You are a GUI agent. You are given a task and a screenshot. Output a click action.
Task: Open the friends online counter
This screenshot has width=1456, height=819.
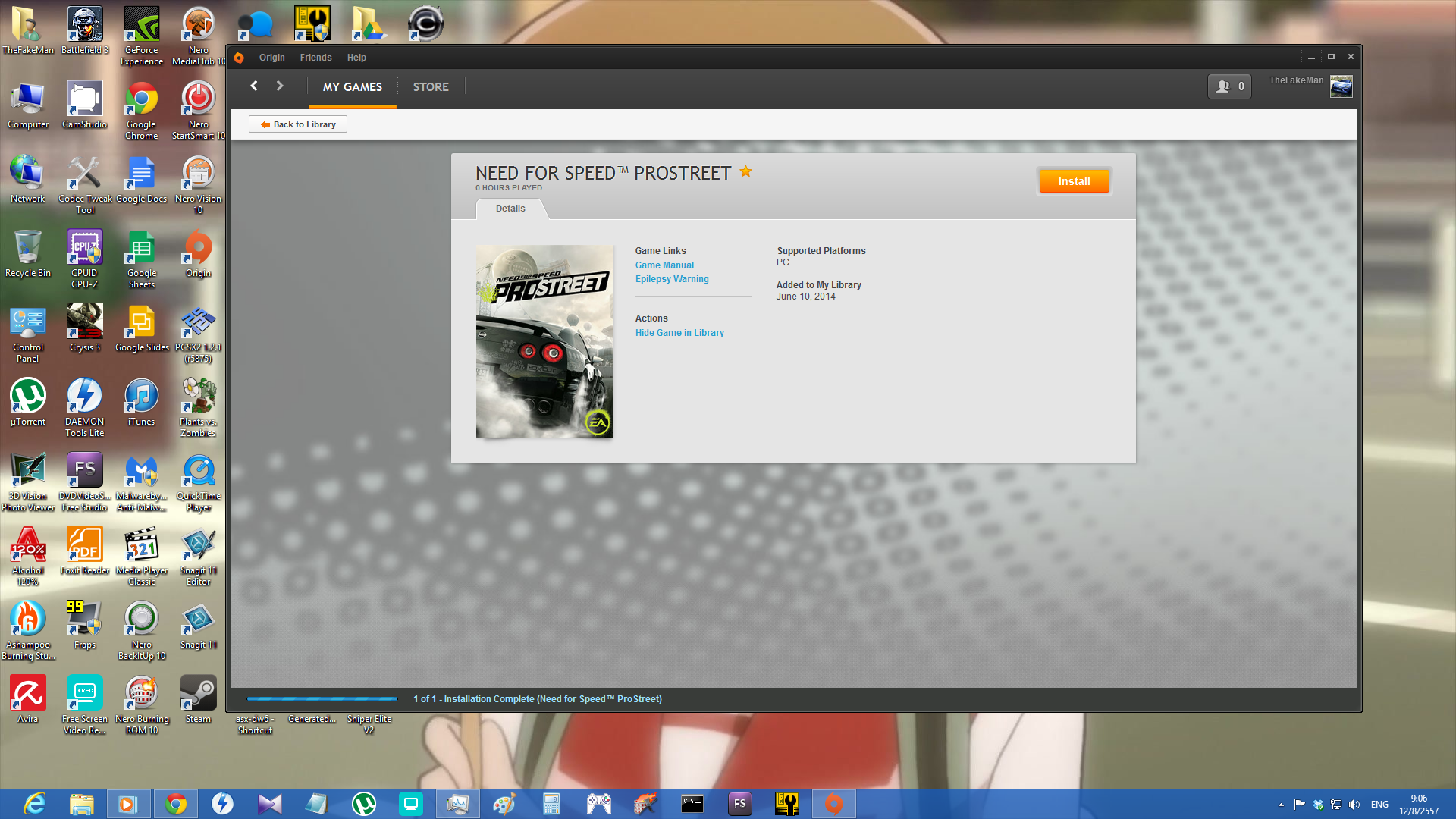pyautogui.click(x=1229, y=86)
